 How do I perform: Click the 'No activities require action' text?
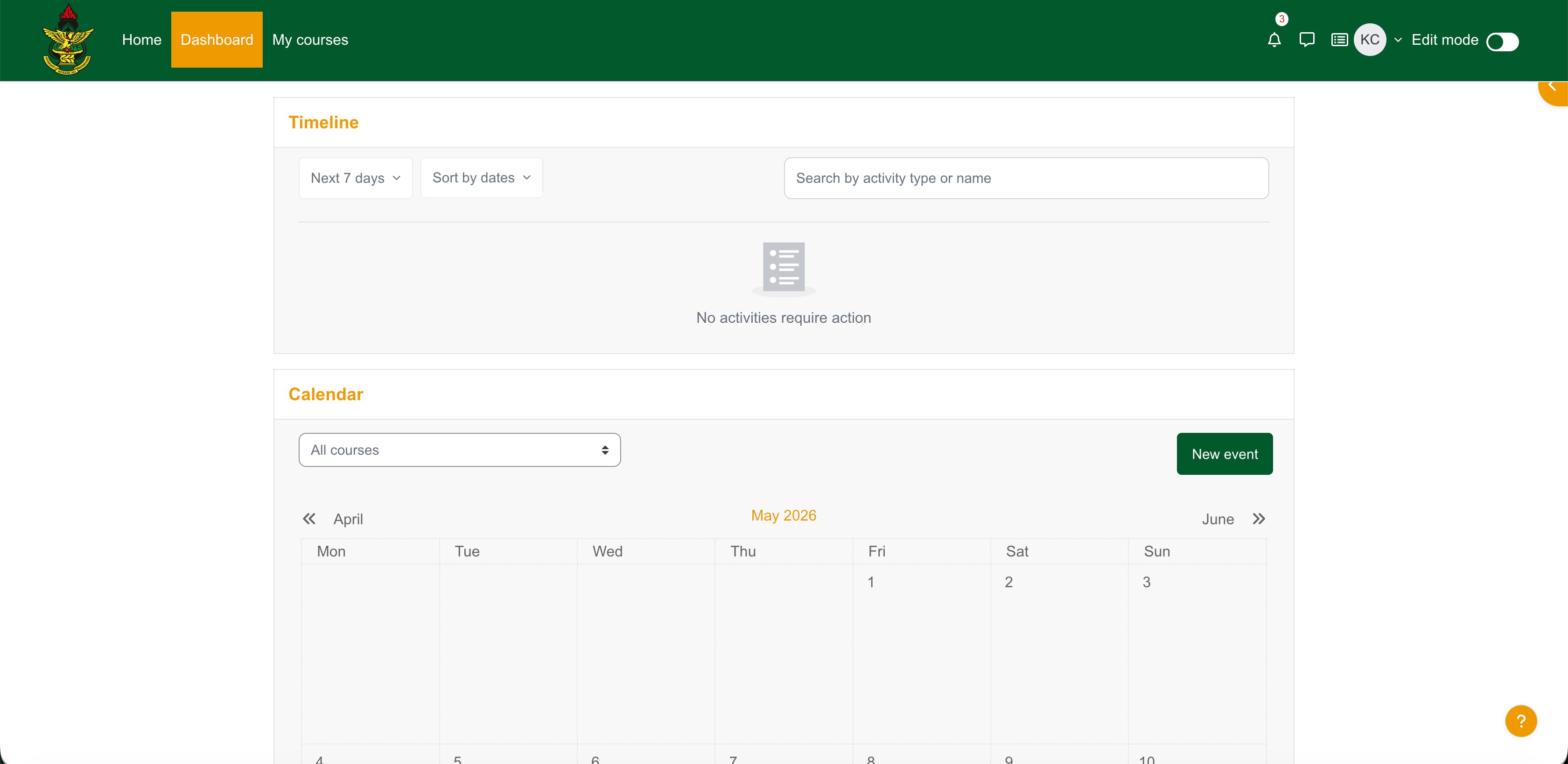784,318
